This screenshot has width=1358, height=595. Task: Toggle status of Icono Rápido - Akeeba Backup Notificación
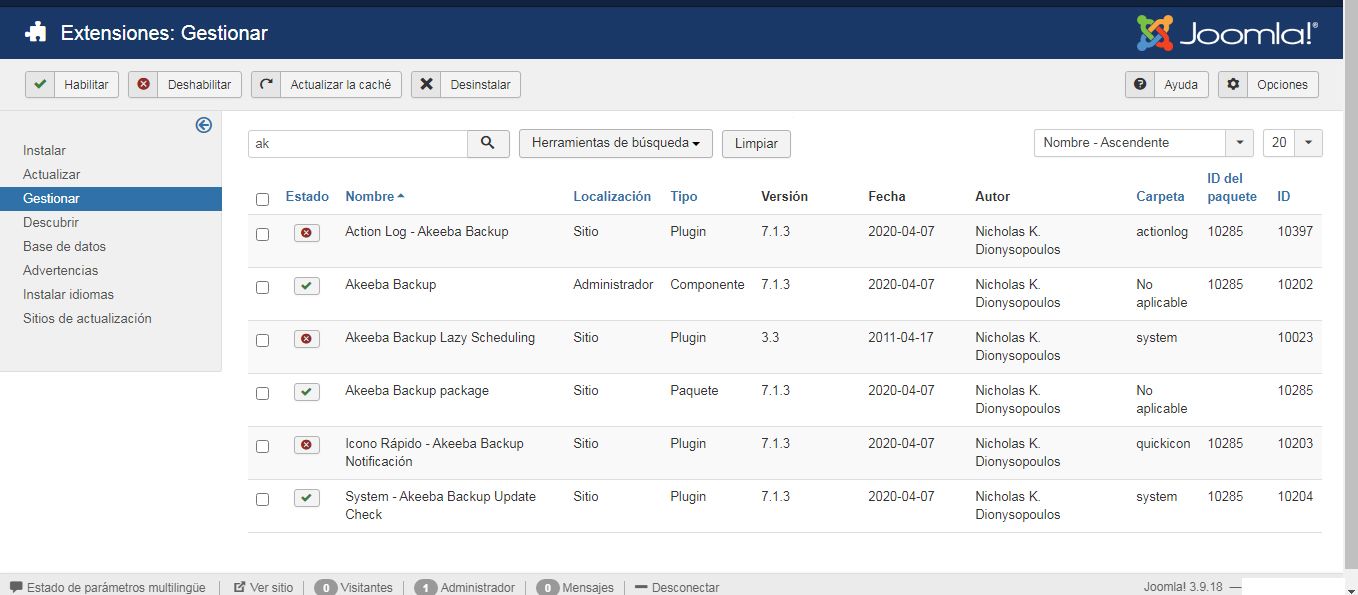point(306,445)
